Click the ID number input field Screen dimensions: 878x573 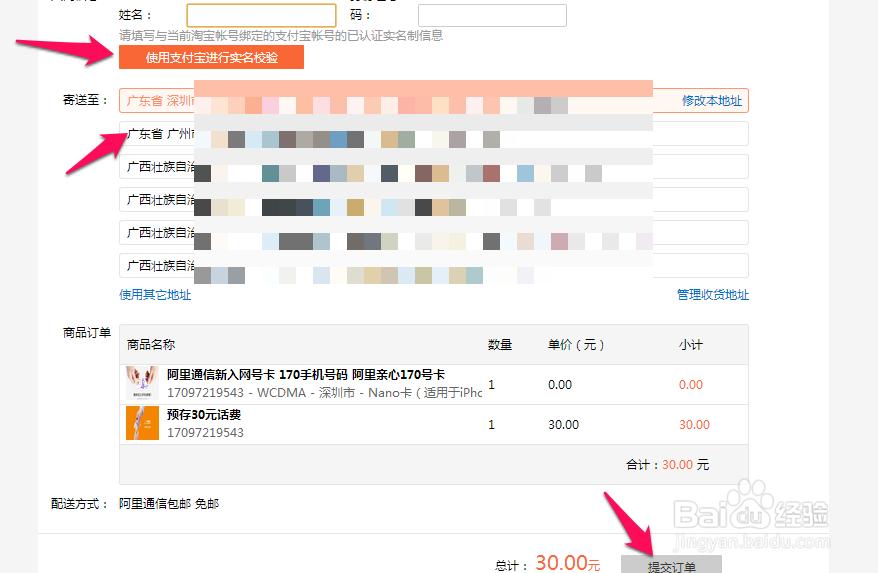(x=492, y=15)
